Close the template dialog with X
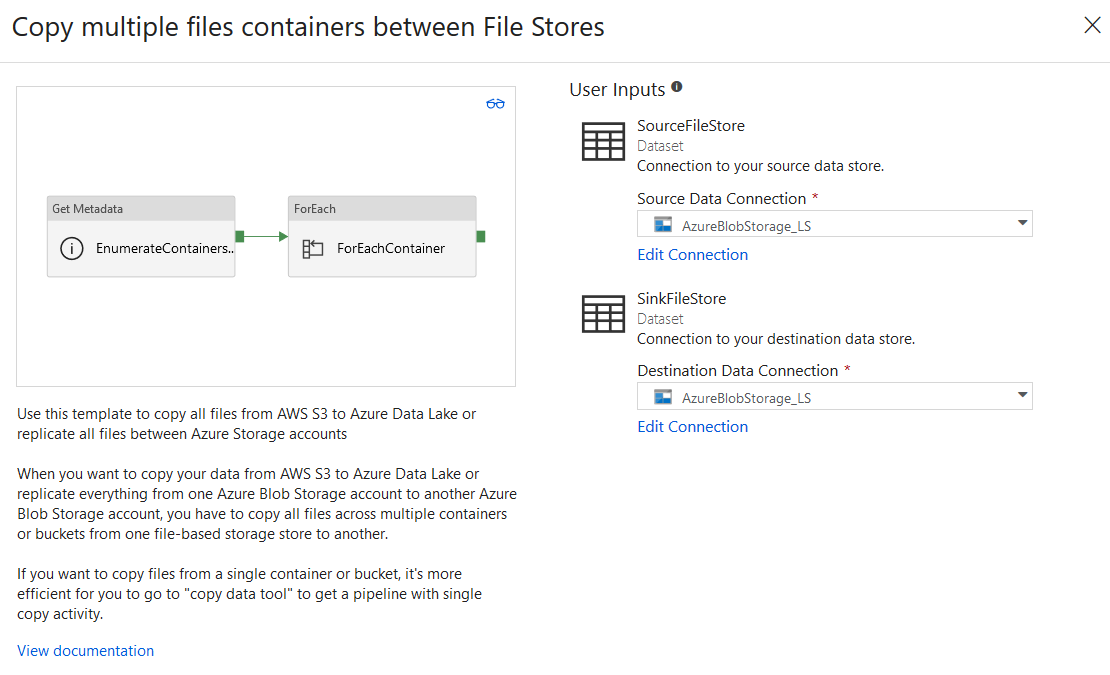The height and width of the screenshot is (675, 1110). tap(1092, 26)
